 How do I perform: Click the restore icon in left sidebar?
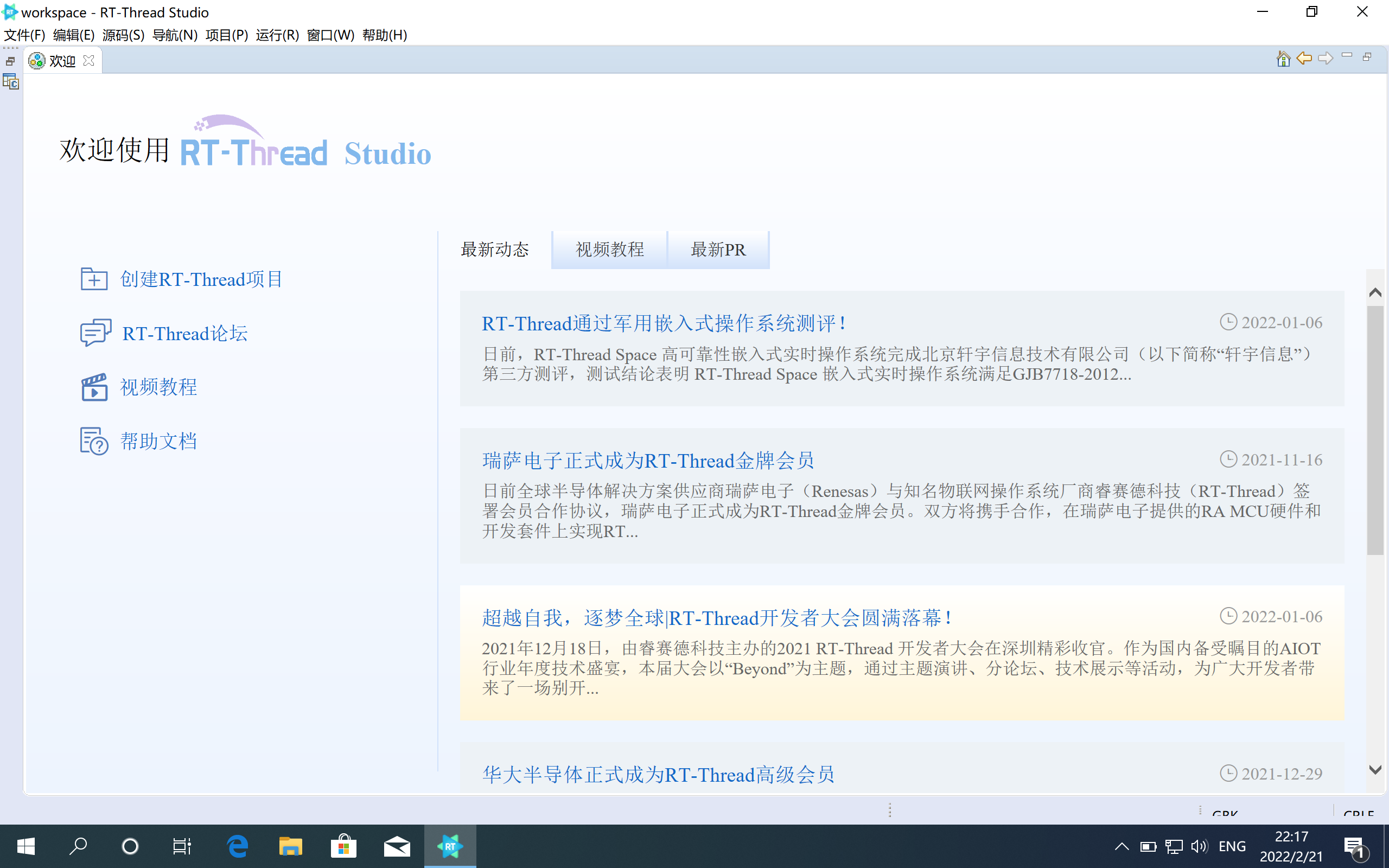[x=10, y=61]
